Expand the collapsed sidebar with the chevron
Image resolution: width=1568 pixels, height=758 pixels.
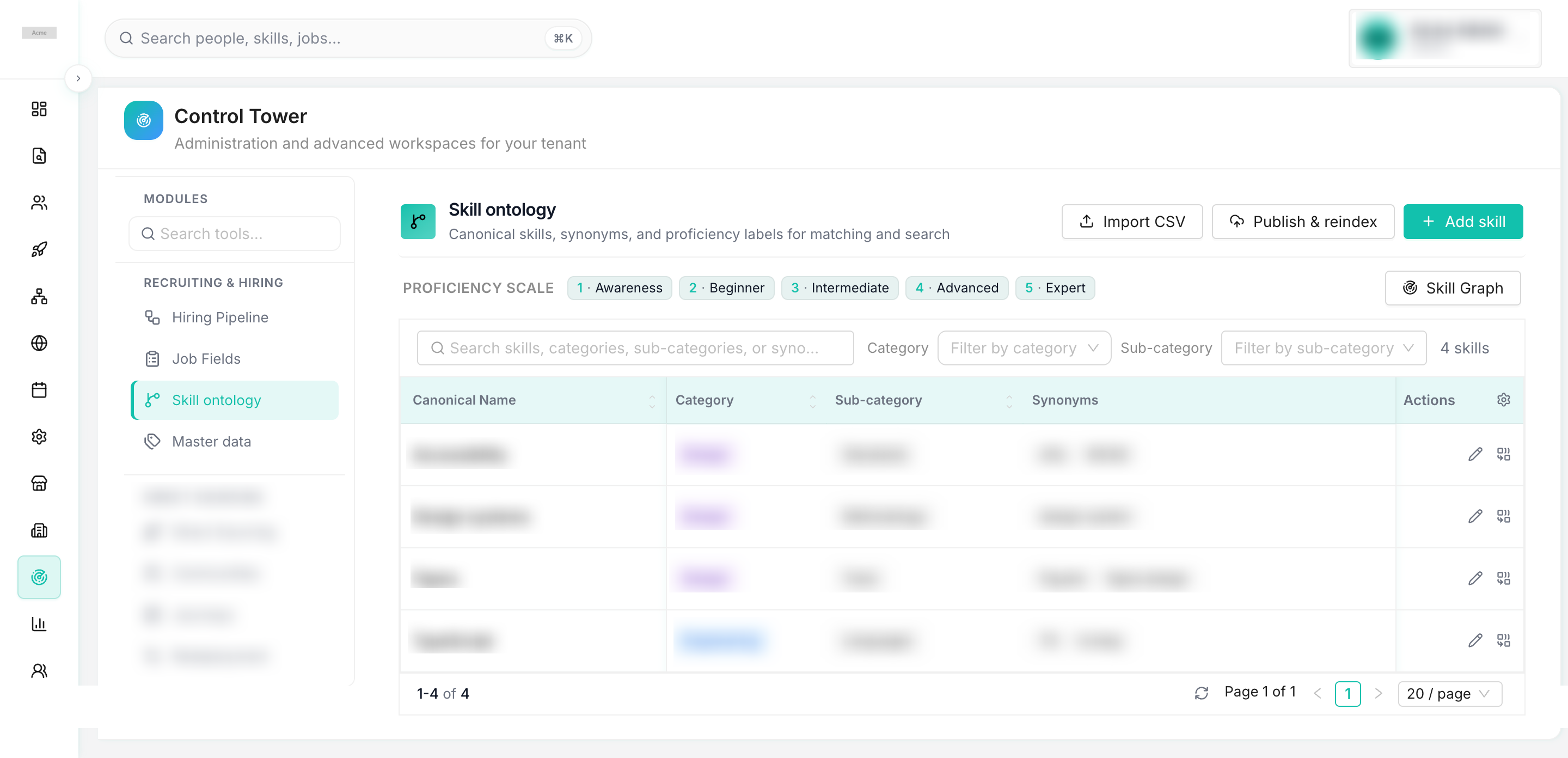tap(78, 78)
